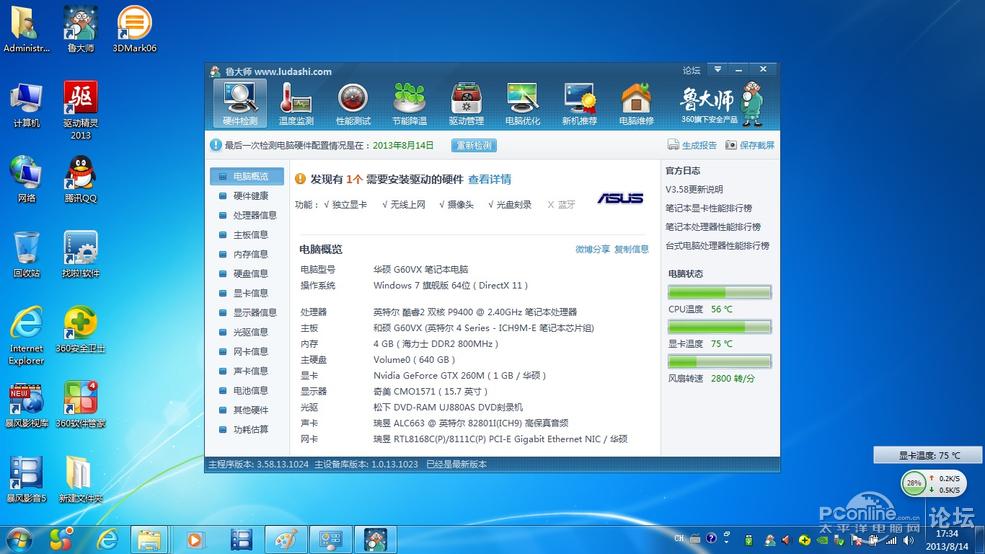Select 功耗估算 sidebar item
The width and height of the screenshot is (985, 554).
click(247, 430)
